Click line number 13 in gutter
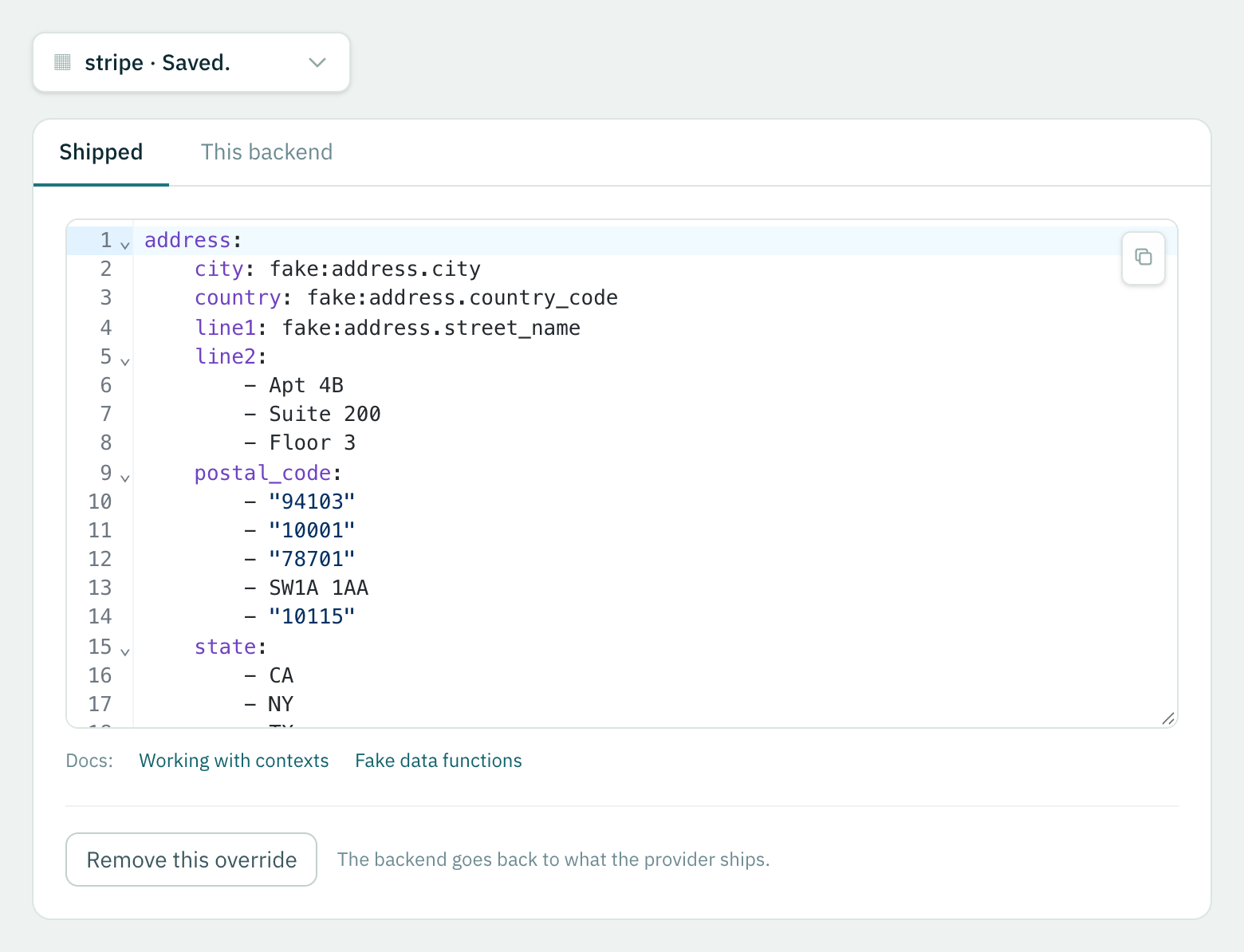1244x952 pixels. click(100, 588)
